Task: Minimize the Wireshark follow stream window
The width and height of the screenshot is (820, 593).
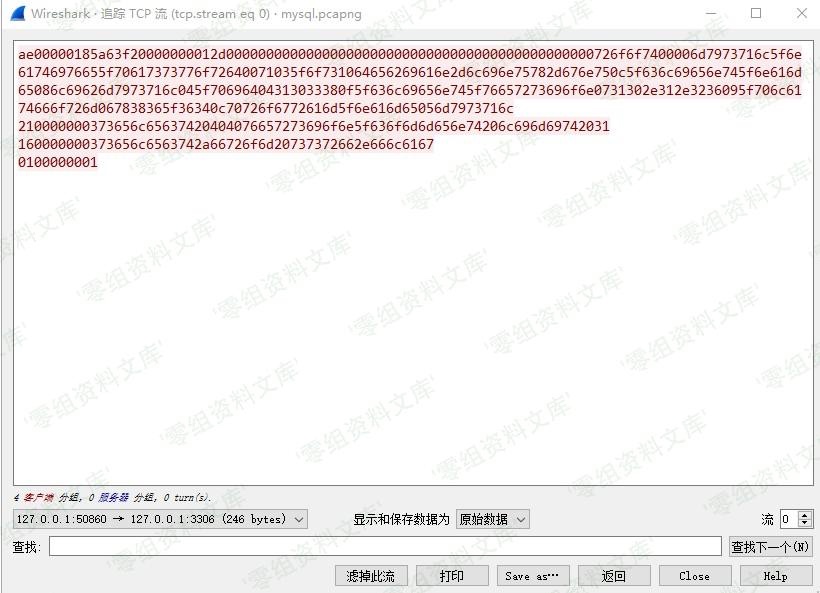Action: (711, 13)
